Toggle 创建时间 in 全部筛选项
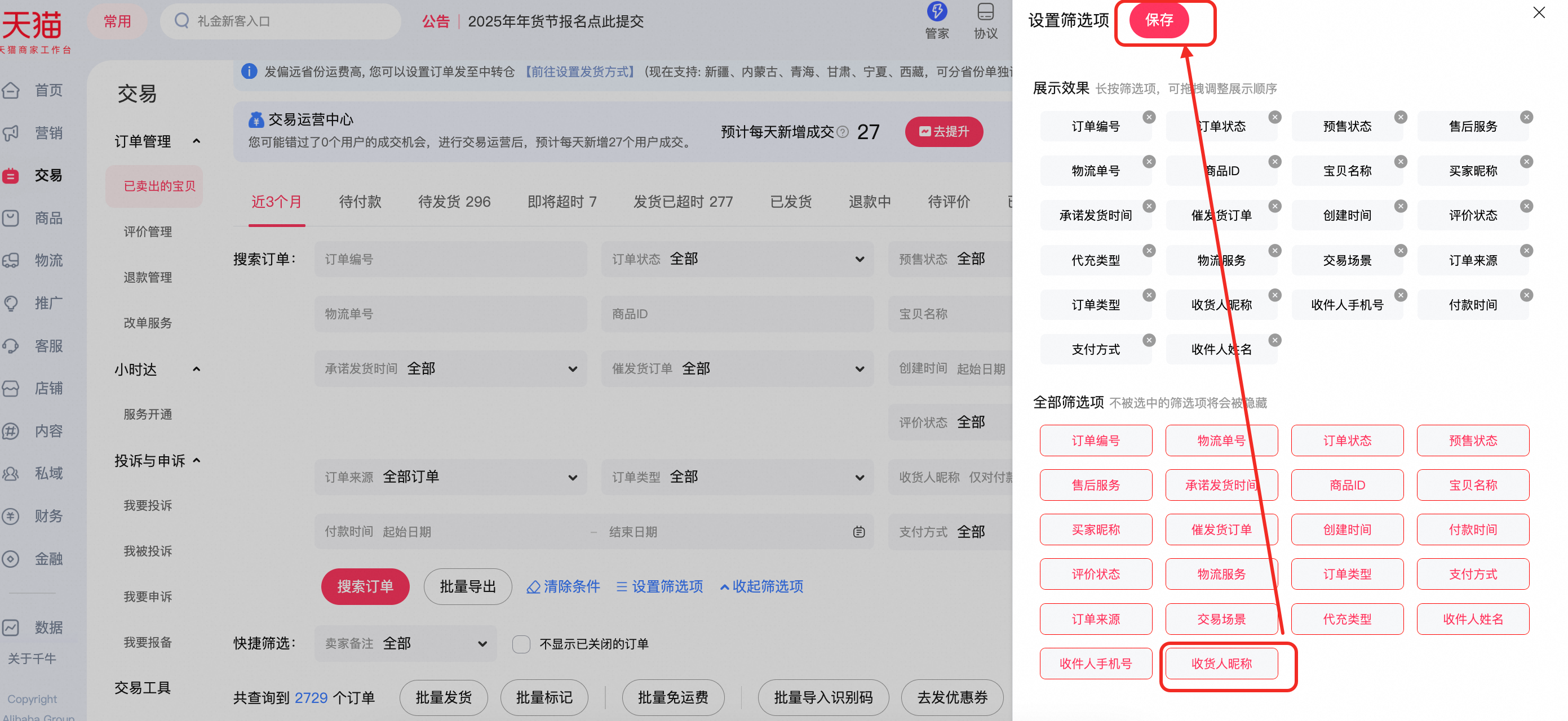This screenshot has height=721, width=1568. [1347, 529]
